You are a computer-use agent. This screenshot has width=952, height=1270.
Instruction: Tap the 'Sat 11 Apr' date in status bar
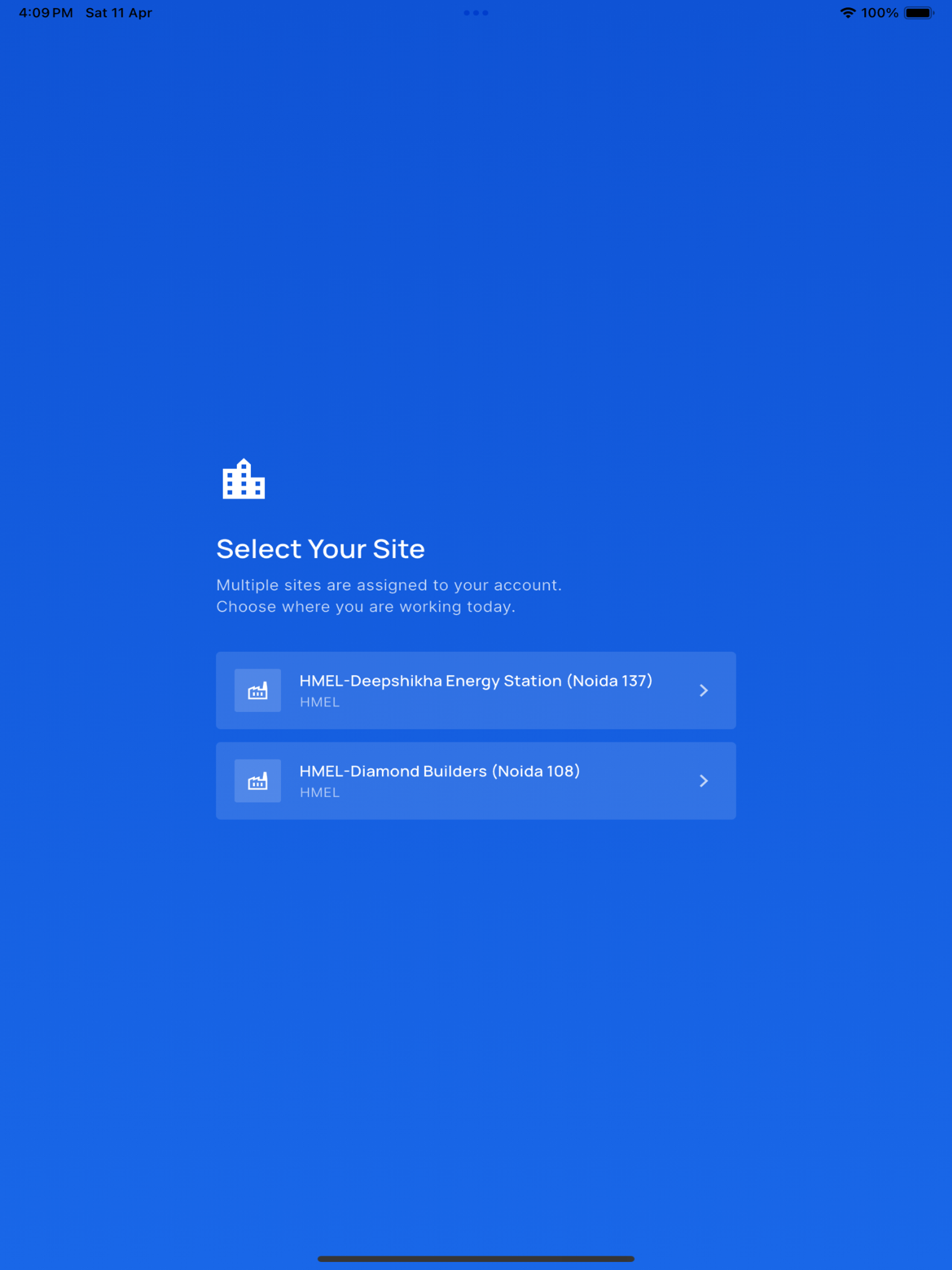[x=119, y=13]
